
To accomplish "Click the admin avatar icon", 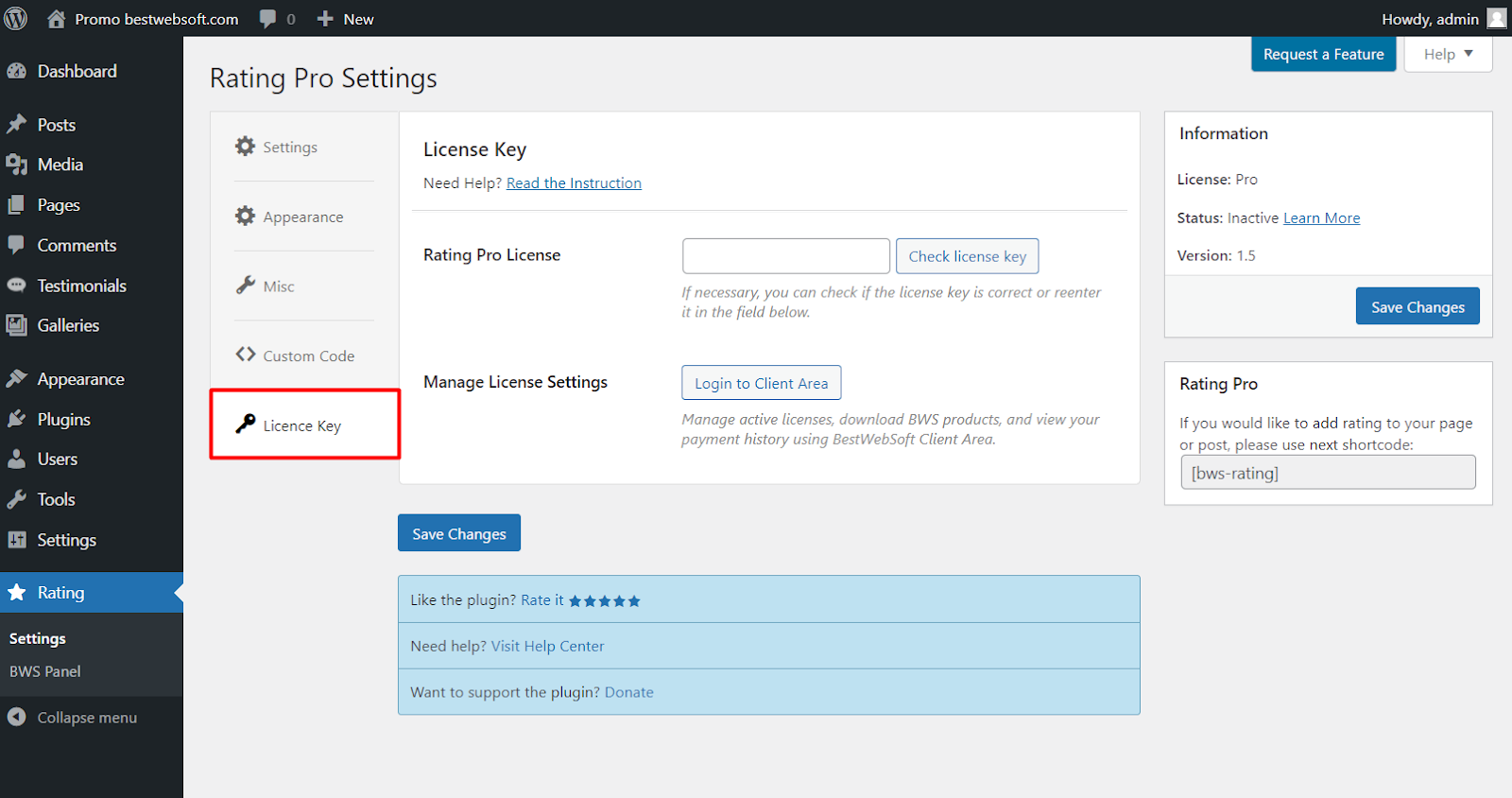I will pos(1497,18).
